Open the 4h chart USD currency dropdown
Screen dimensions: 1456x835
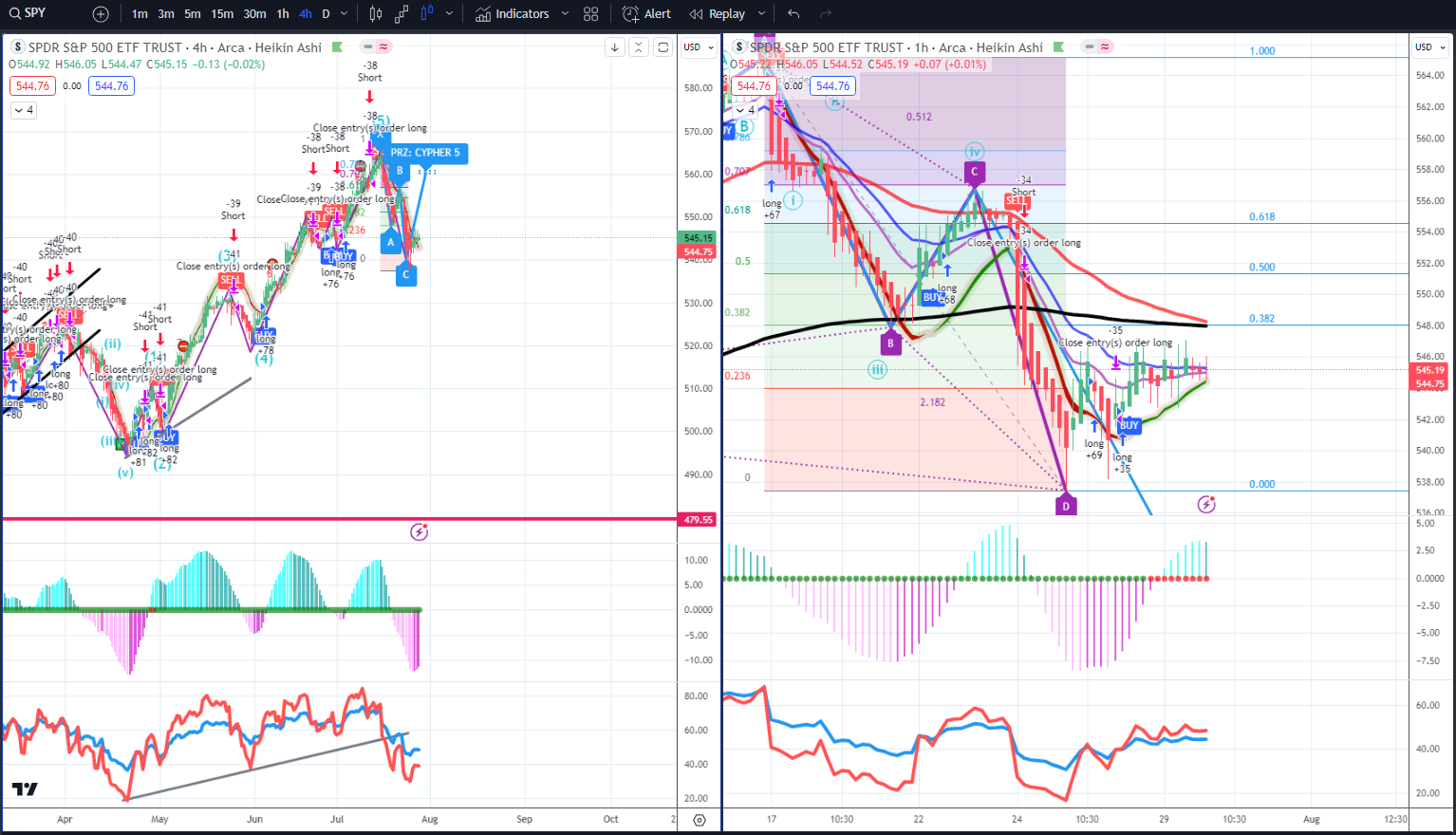coord(699,47)
